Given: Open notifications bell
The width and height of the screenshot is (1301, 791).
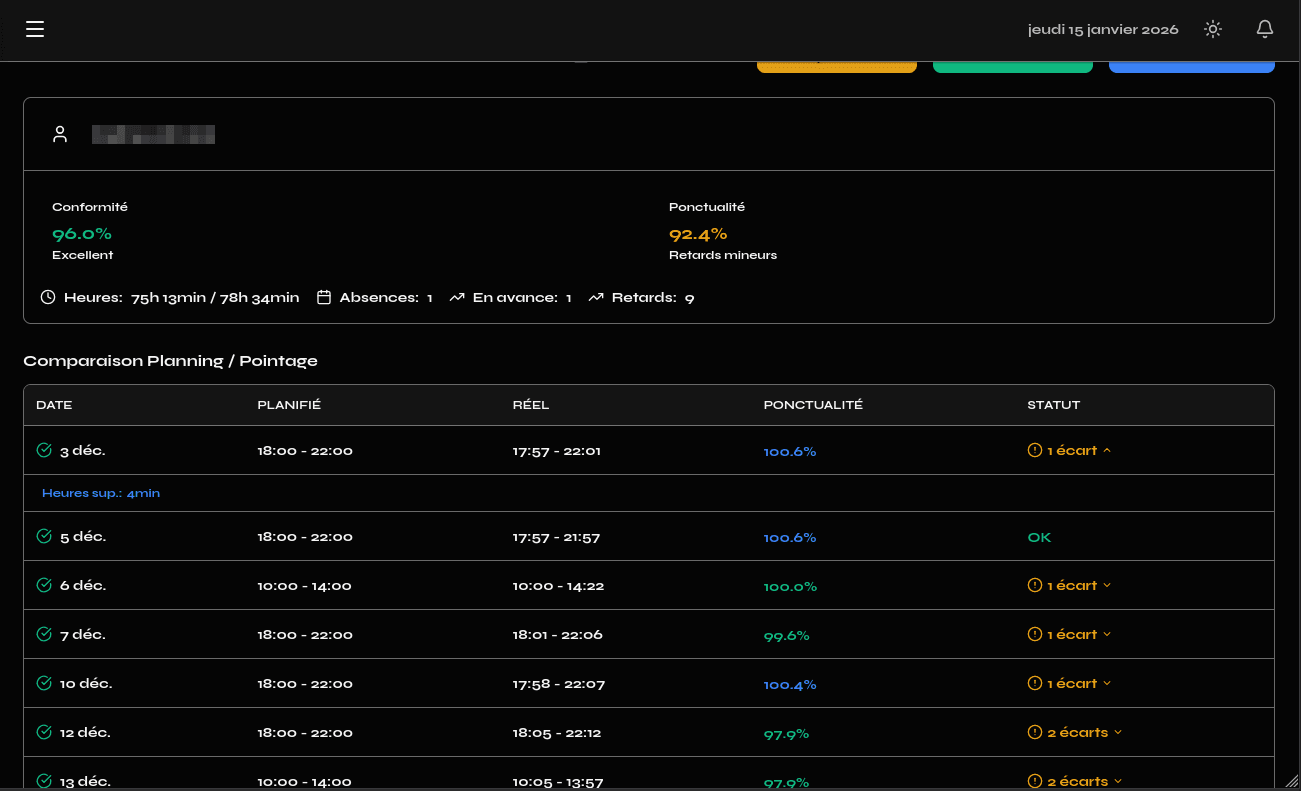Looking at the screenshot, I should [1265, 29].
